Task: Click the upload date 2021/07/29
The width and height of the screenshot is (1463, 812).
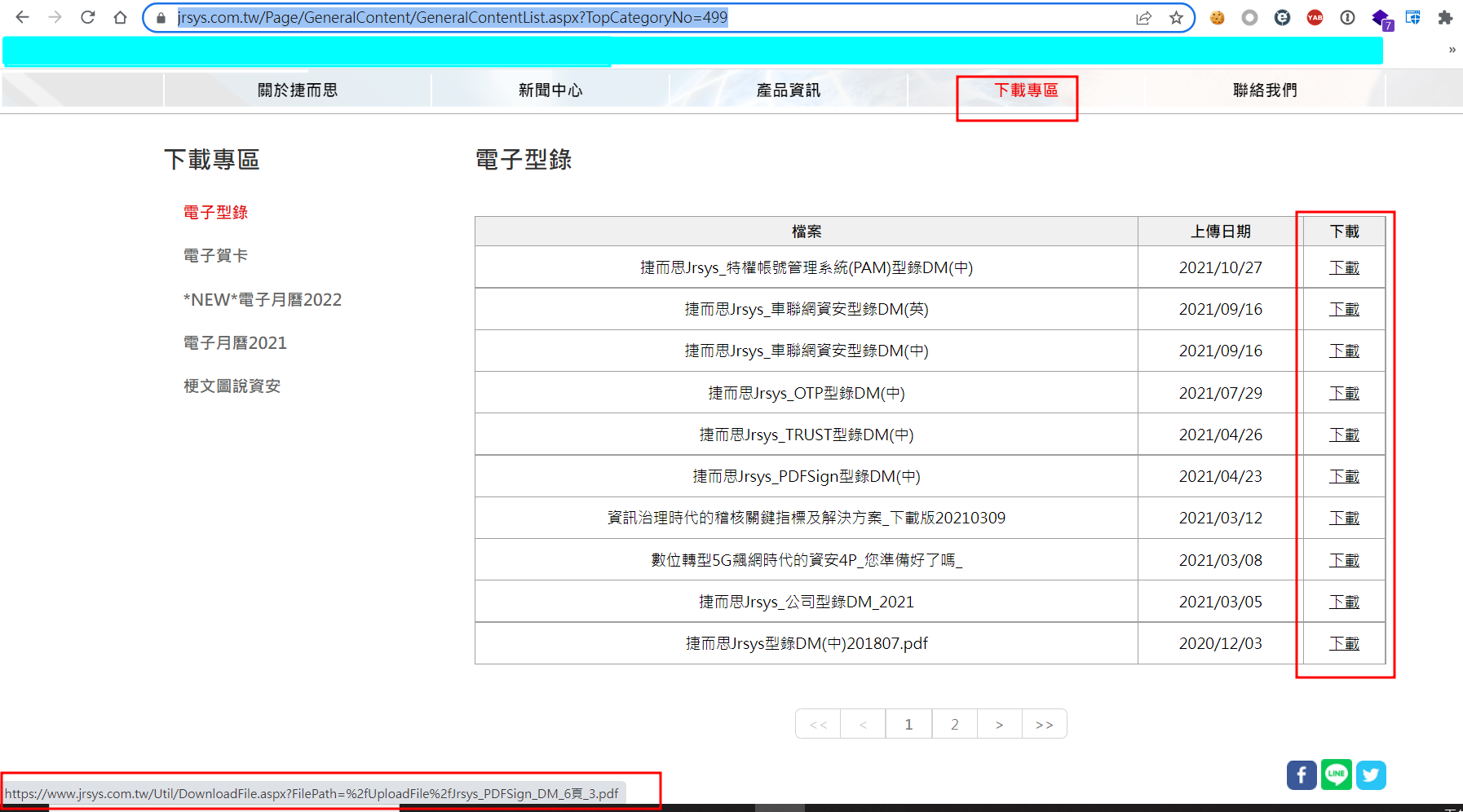Action: [x=1220, y=393]
